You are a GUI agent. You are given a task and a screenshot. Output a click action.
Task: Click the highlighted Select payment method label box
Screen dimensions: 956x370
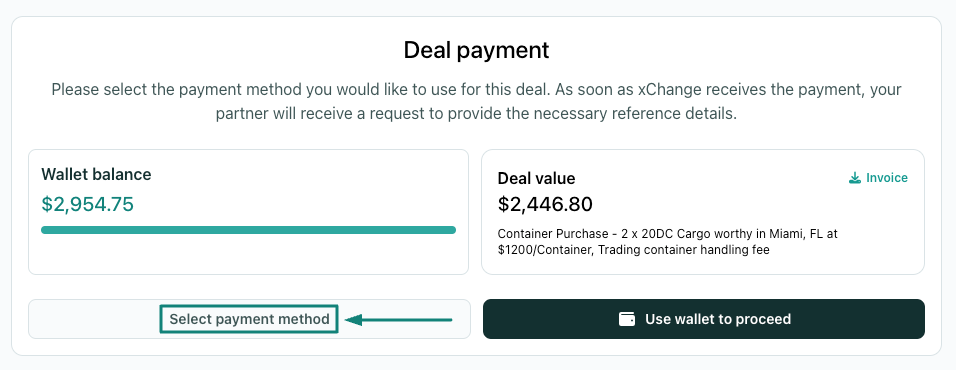pos(249,319)
